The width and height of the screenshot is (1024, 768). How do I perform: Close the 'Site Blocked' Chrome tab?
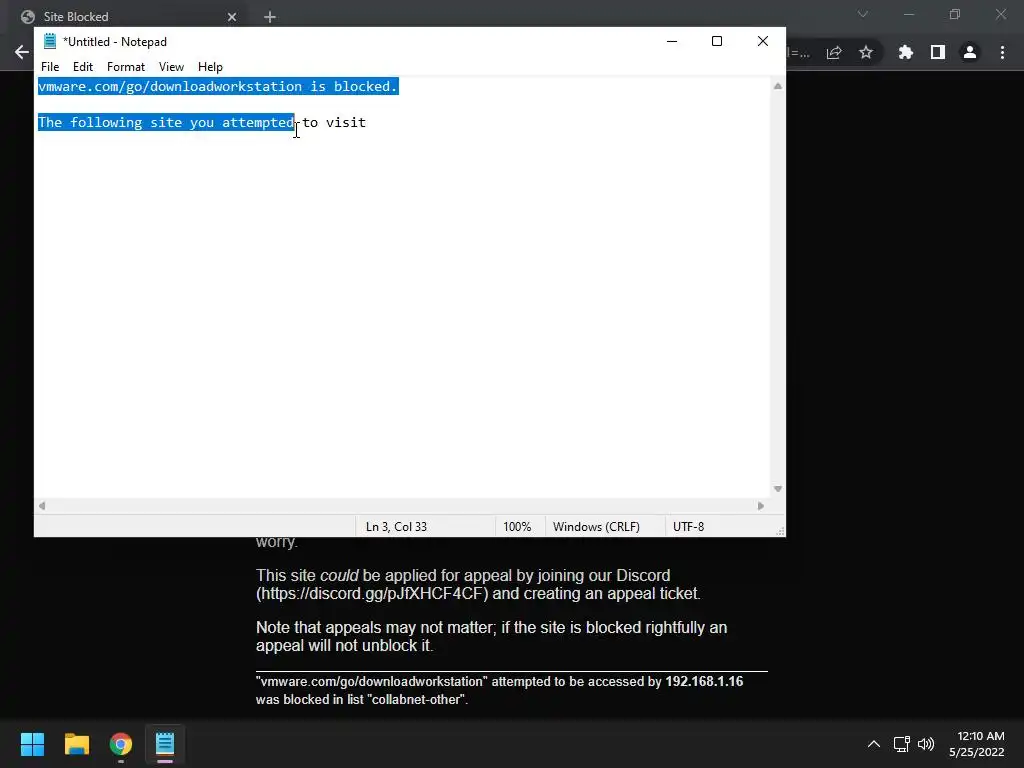(232, 17)
